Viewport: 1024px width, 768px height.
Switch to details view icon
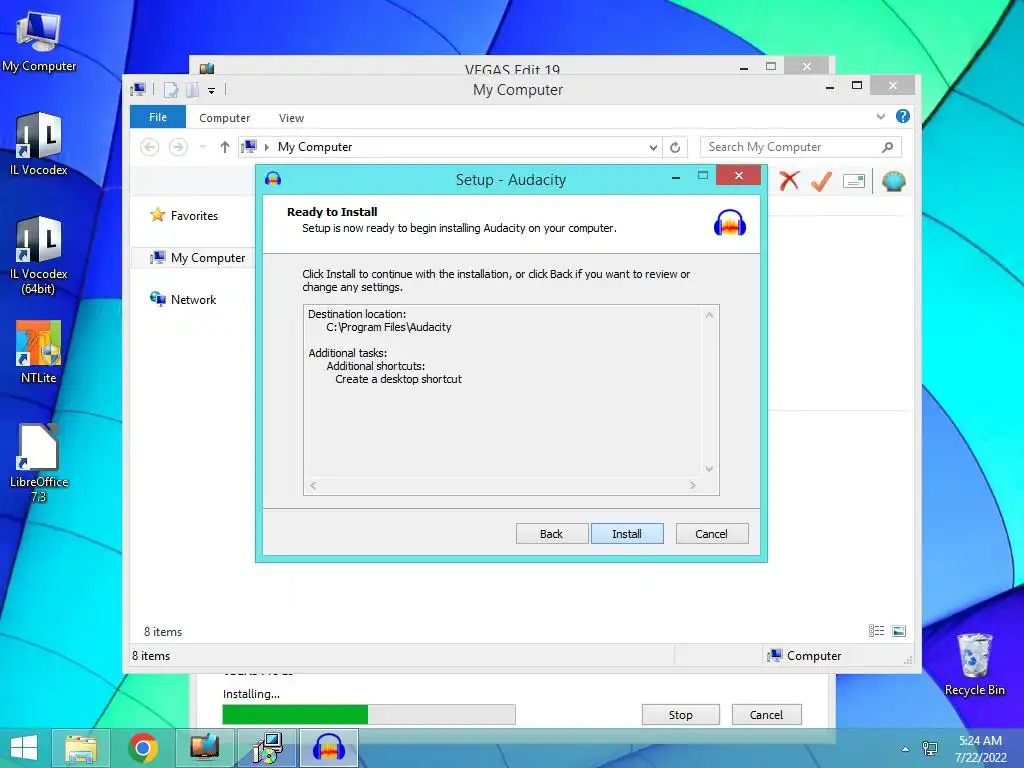[876, 630]
